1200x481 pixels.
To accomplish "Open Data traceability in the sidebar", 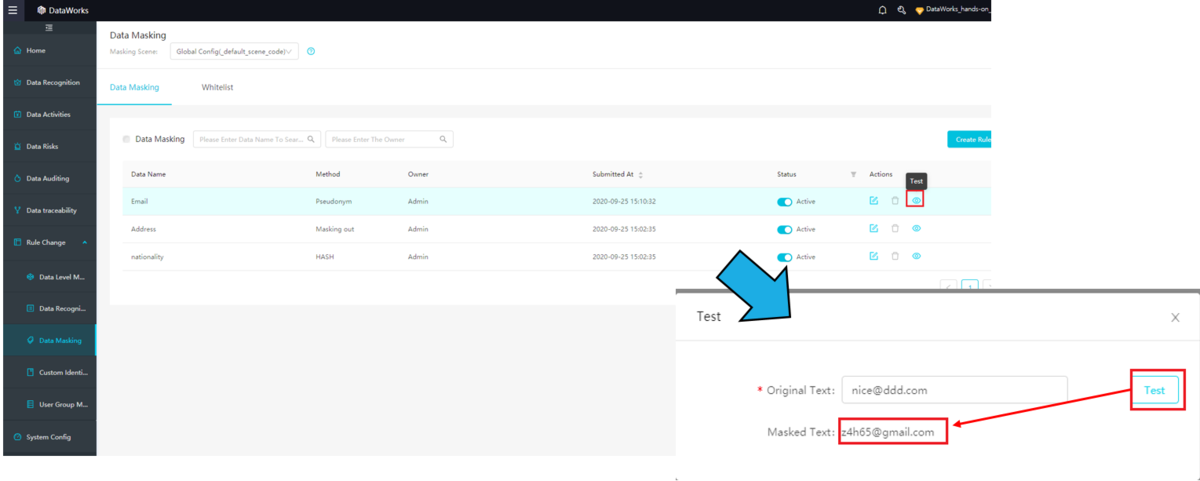I will coord(49,210).
